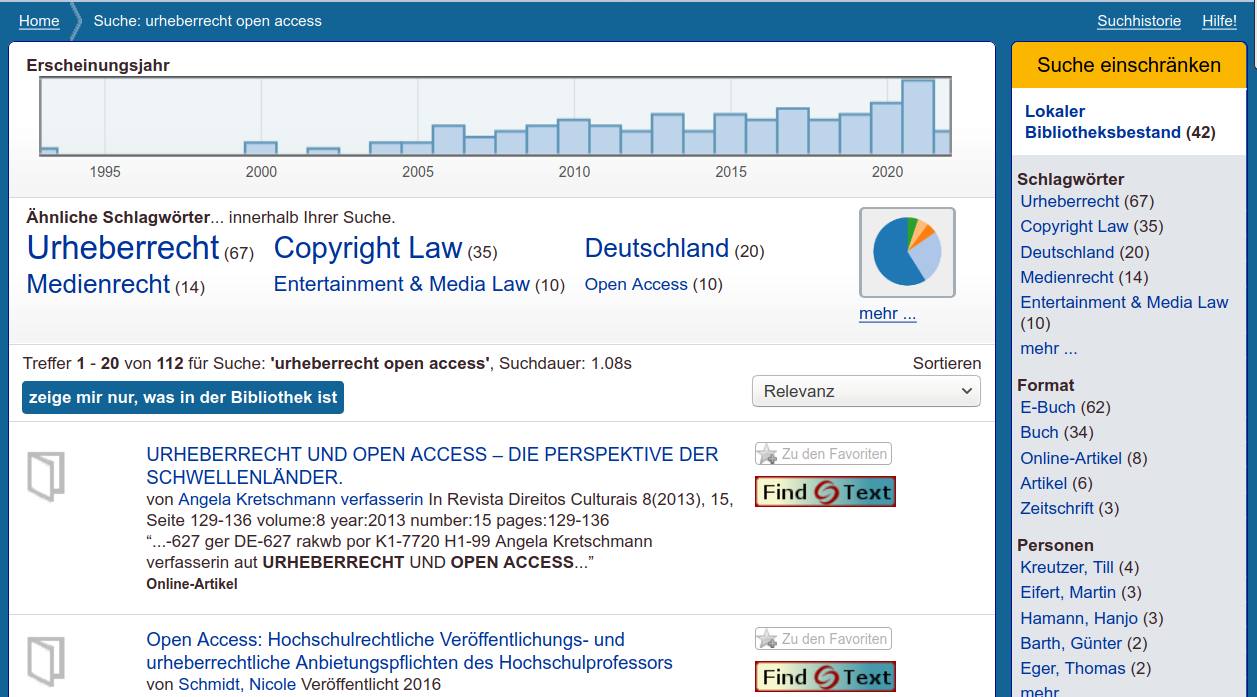
Task: Go to Home in breadcrumb
Action: [39, 21]
